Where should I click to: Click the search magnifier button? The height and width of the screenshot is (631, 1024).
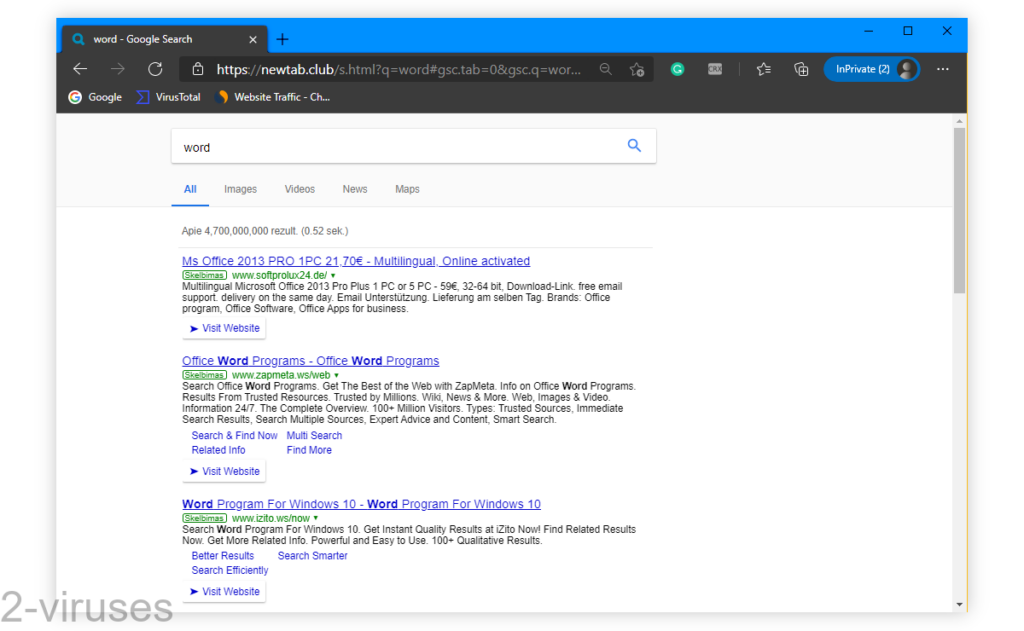tap(633, 146)
